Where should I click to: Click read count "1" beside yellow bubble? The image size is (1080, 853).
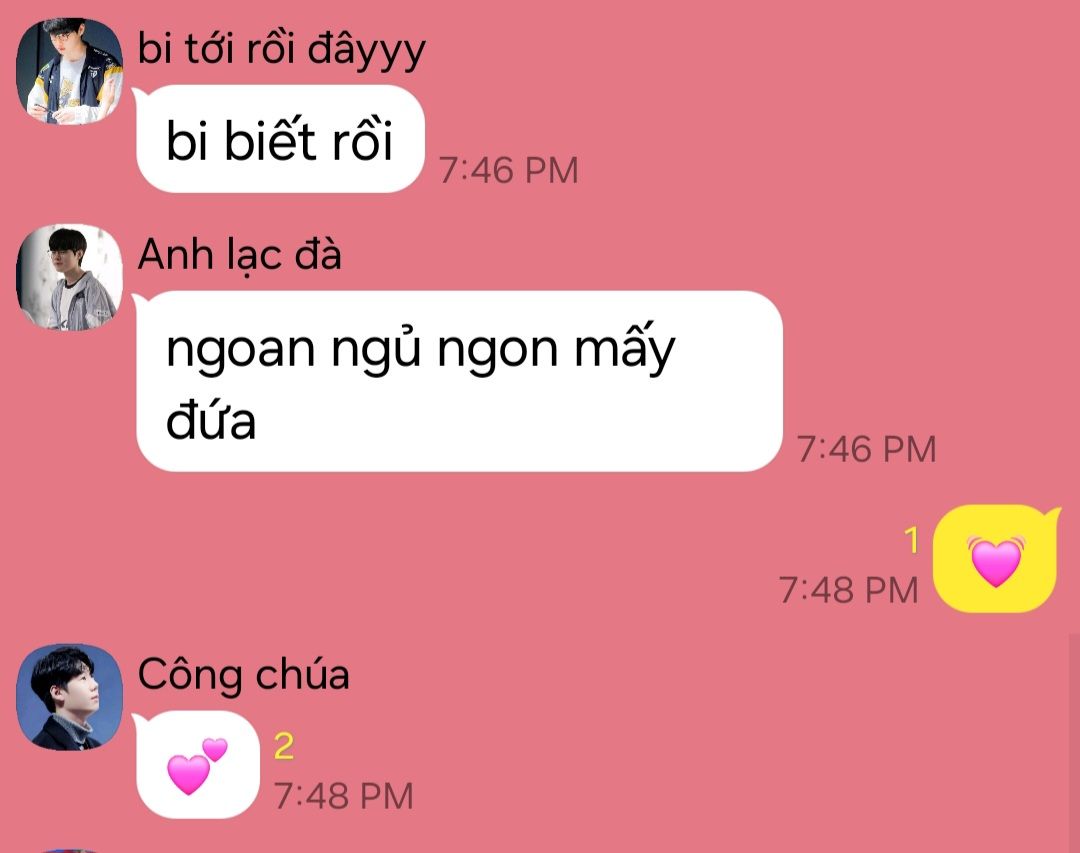coord(912,540)
